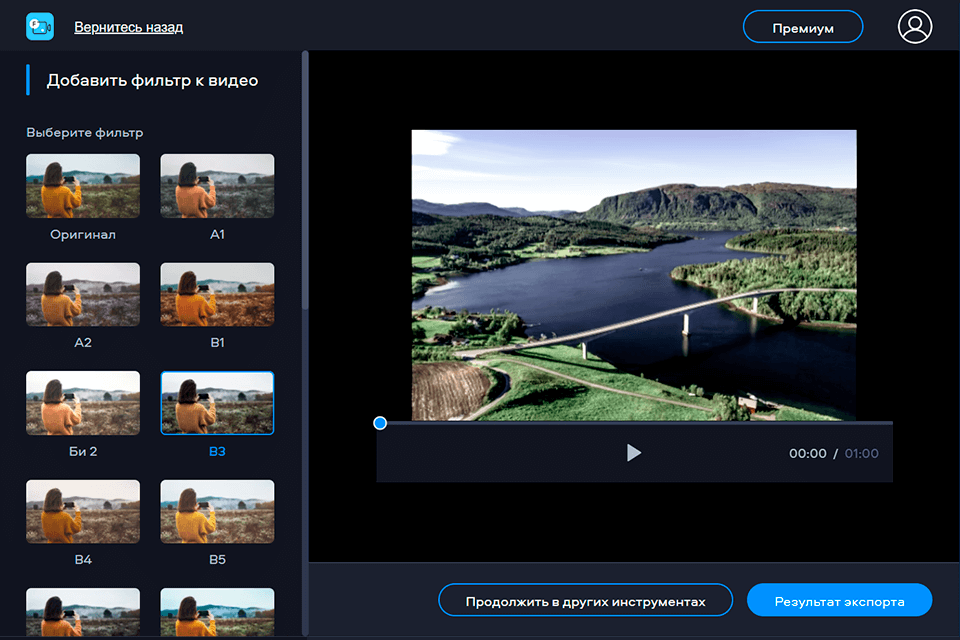Viewport: 960px width, 640px height.
Task: Open the user profile account icon
Action: tap(914, 27)
